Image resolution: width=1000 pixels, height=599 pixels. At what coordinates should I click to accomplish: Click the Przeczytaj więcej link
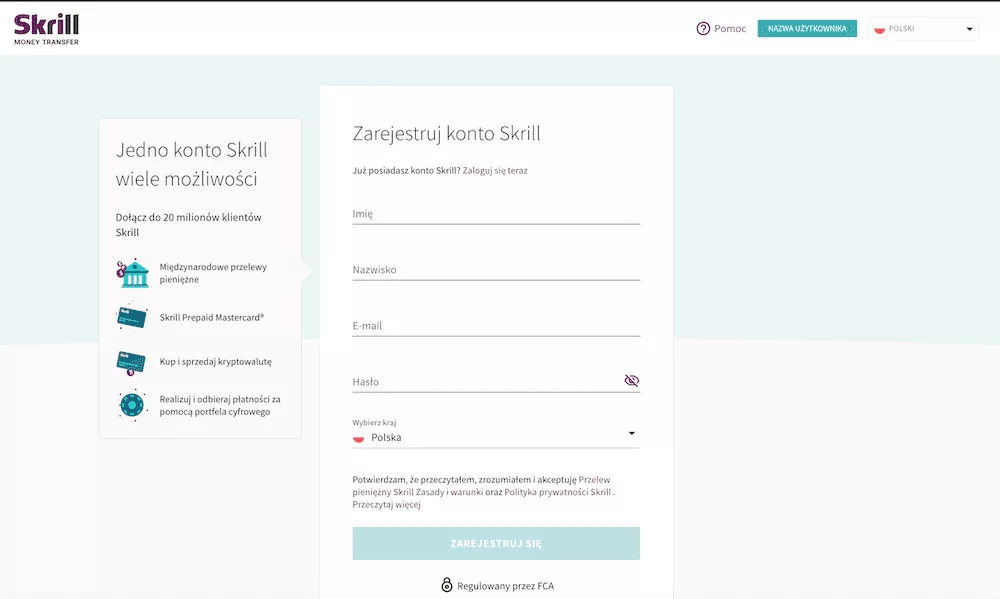386,505
